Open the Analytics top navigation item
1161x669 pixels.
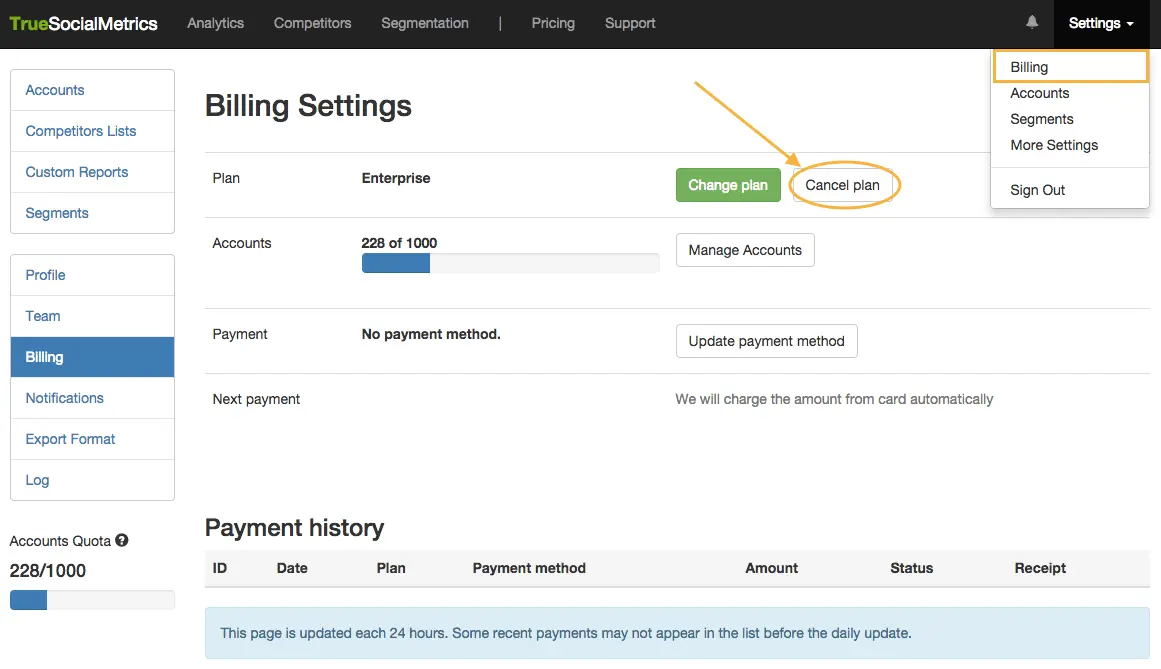point(215,23)
